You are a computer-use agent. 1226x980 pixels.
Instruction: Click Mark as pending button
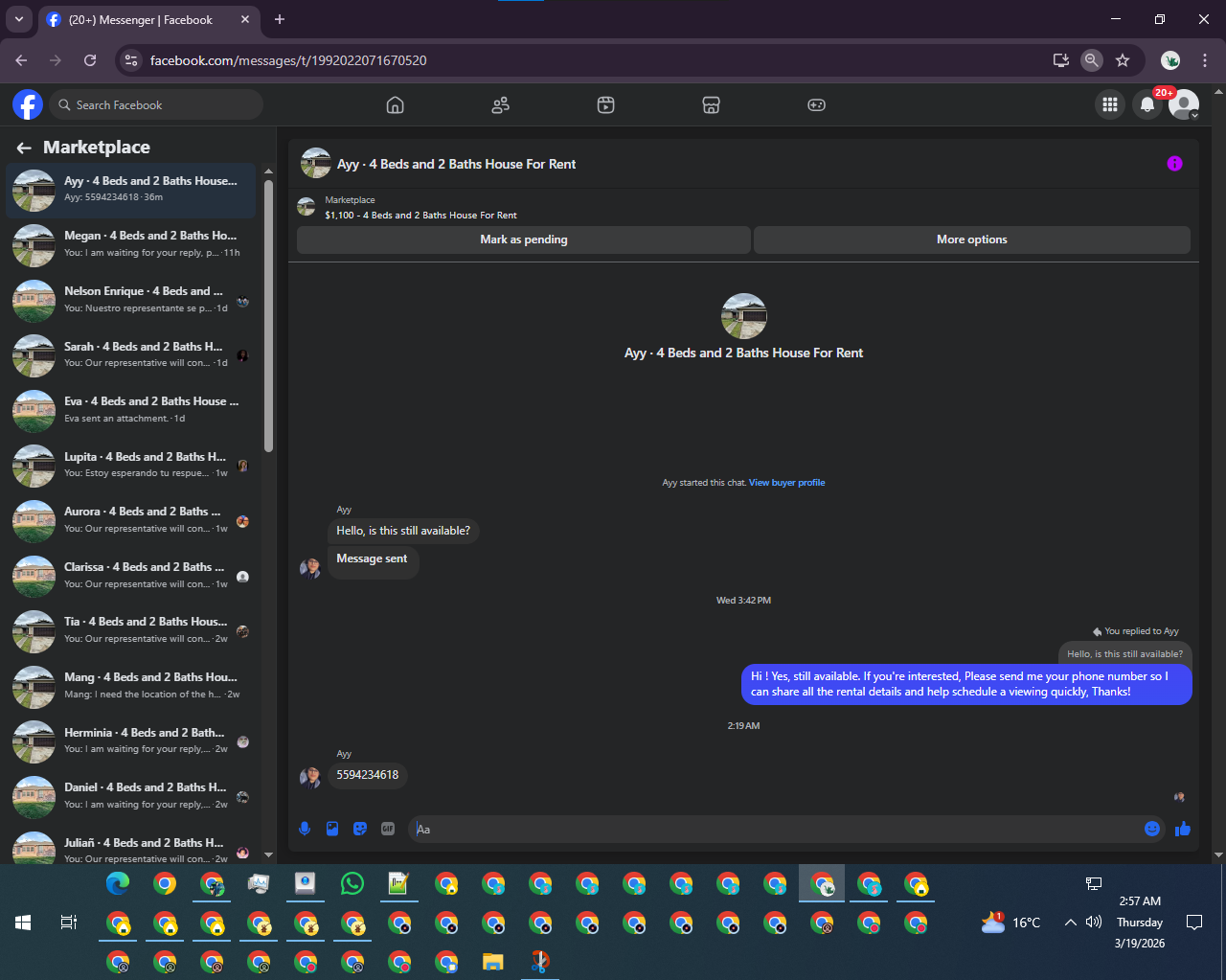[524, 239]
